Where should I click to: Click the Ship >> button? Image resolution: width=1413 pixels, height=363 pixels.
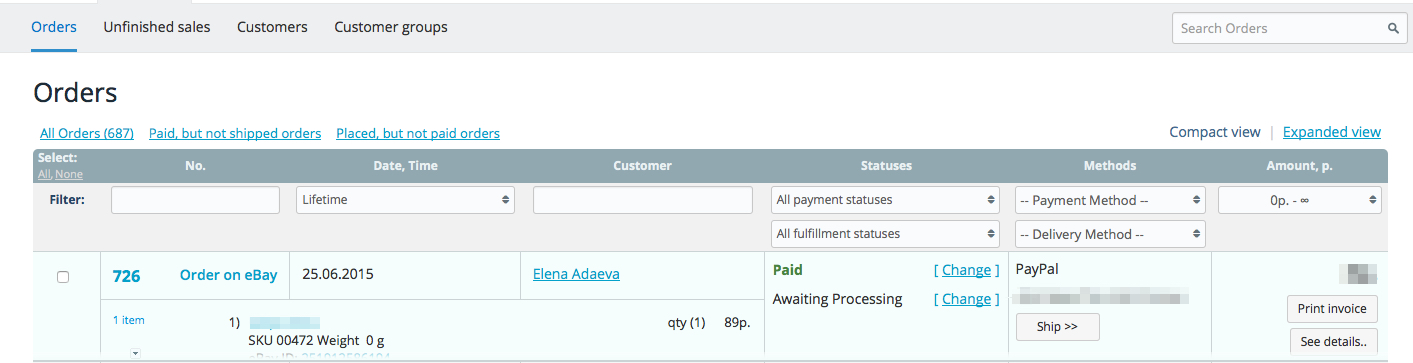[x=1058, y=327]
